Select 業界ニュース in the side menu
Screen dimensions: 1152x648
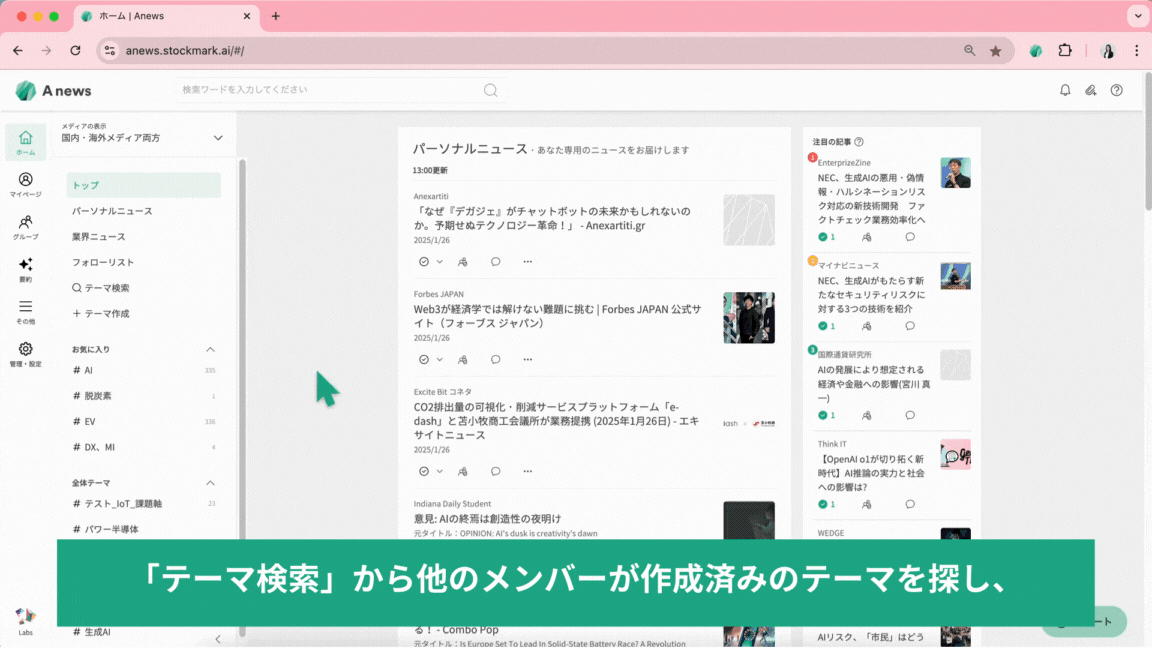click(99, 237)
